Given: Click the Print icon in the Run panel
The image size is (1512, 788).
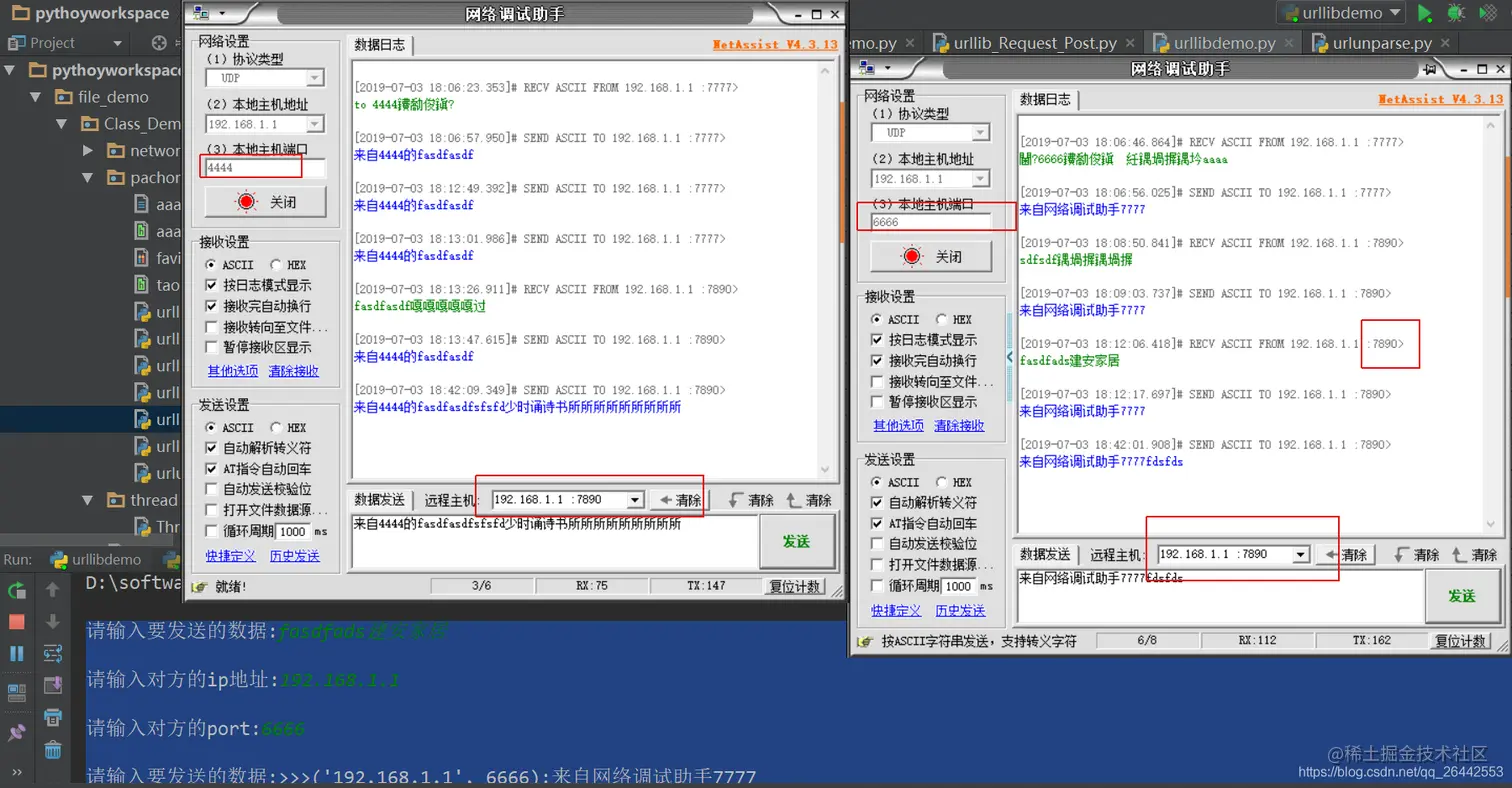Looking at the screenshot, I should pyautogui.click(x=53, y=717).
